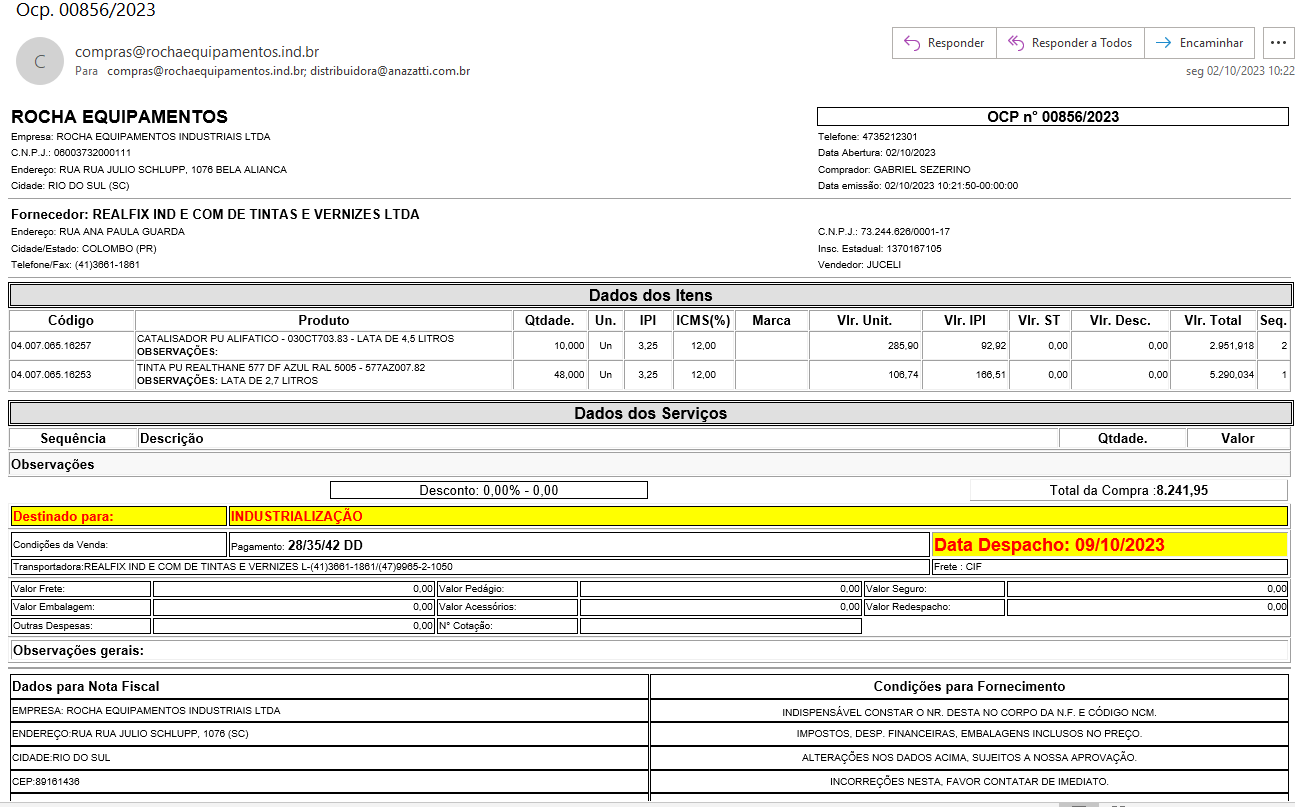
Task: Click the Vlr. Total column header
Action: (x=1212, y=320)
